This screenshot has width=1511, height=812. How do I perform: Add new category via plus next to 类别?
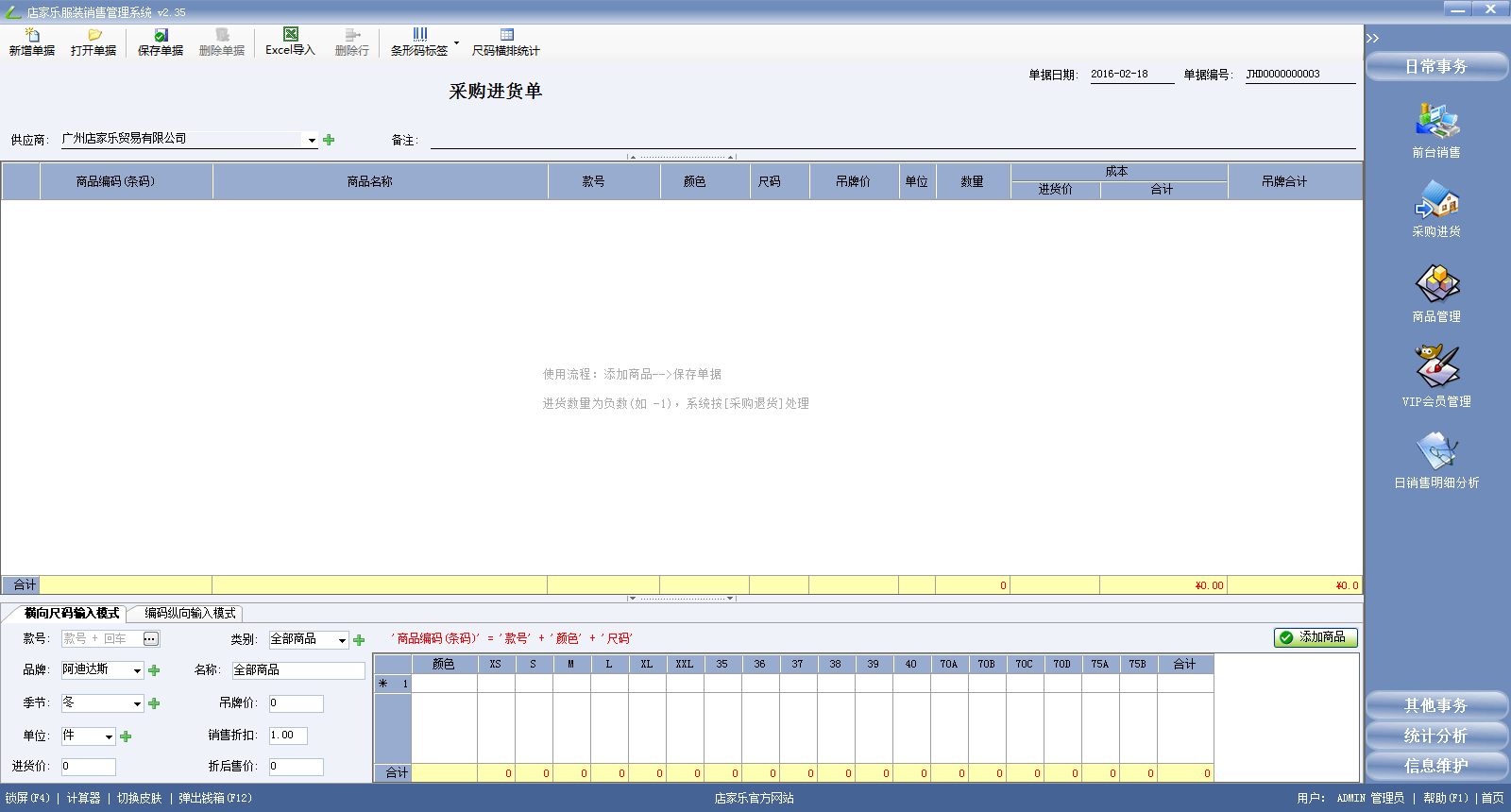(x=359, y=640)
